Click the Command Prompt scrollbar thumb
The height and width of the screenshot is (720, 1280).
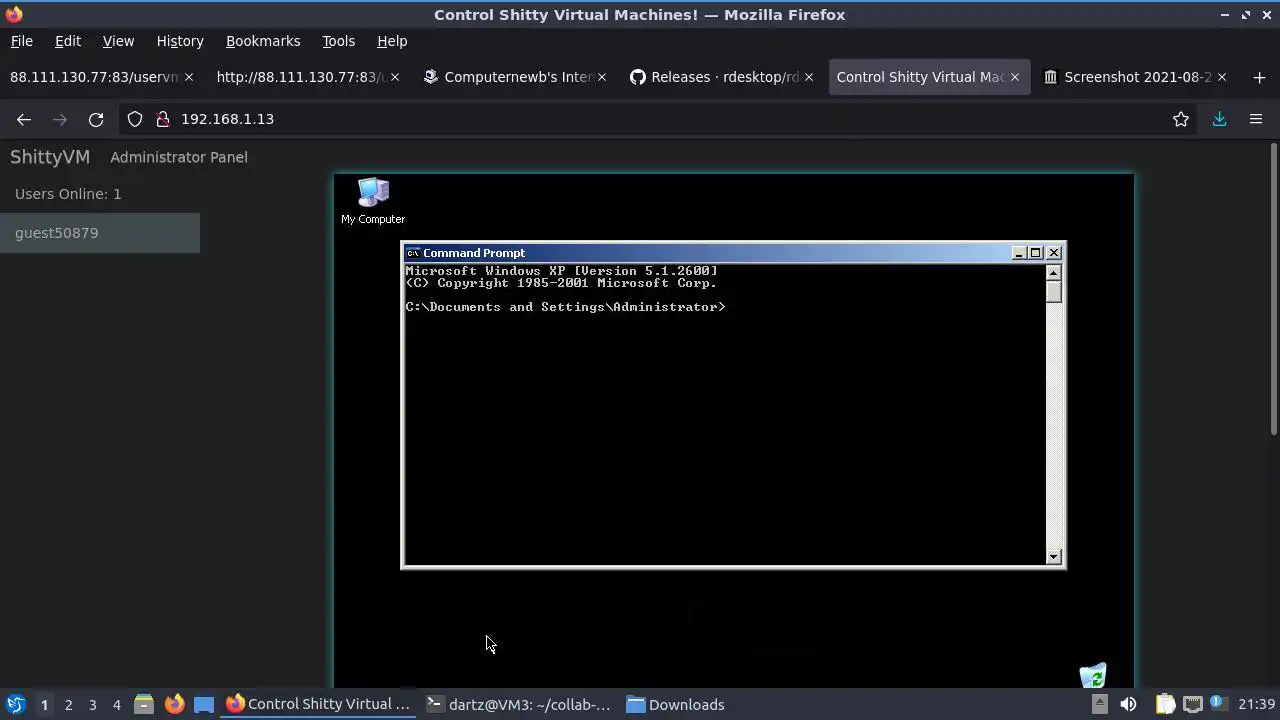[1054, 292]
